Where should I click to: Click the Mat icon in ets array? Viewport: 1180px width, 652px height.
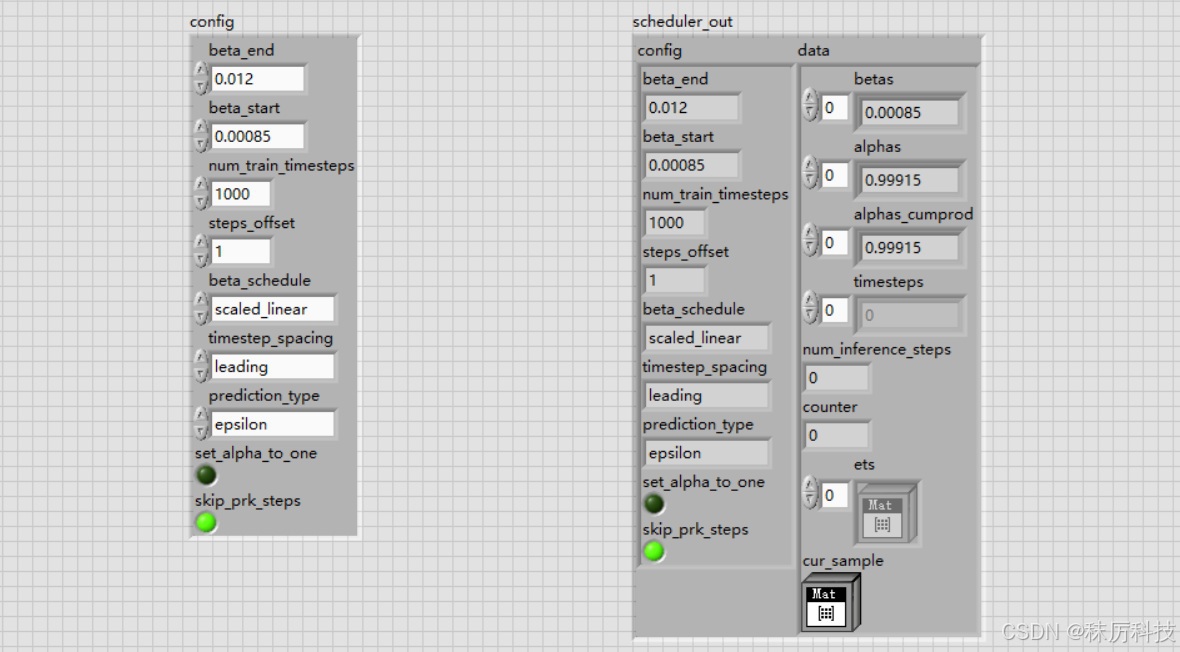(x=887, y=514)
